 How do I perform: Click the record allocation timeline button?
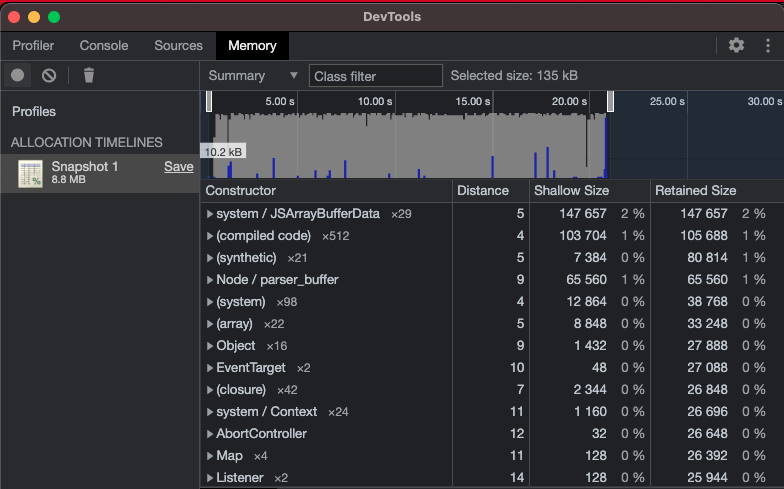tap(18, 75)
